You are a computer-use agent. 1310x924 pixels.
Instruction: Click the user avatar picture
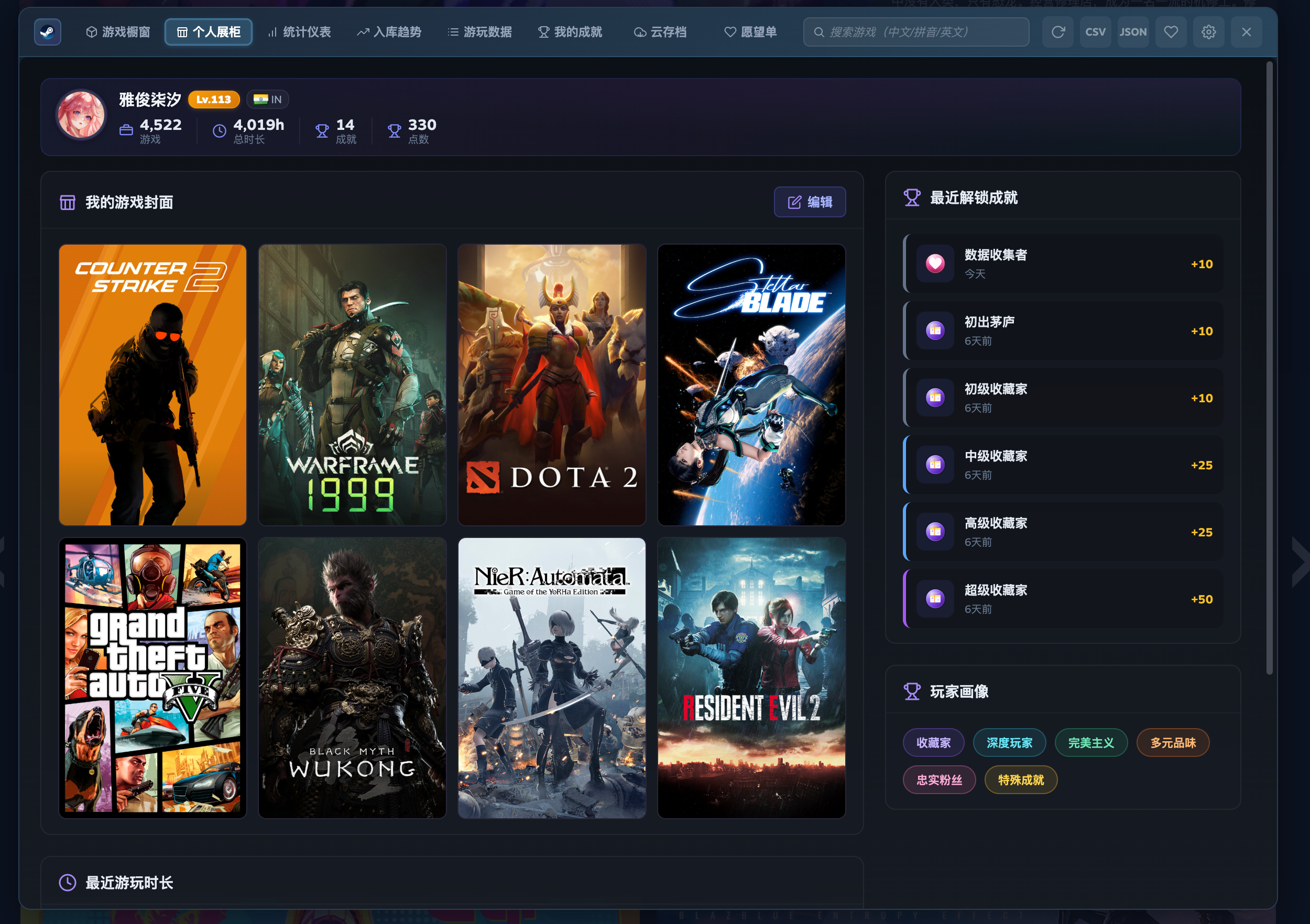[x=81, y=116]
